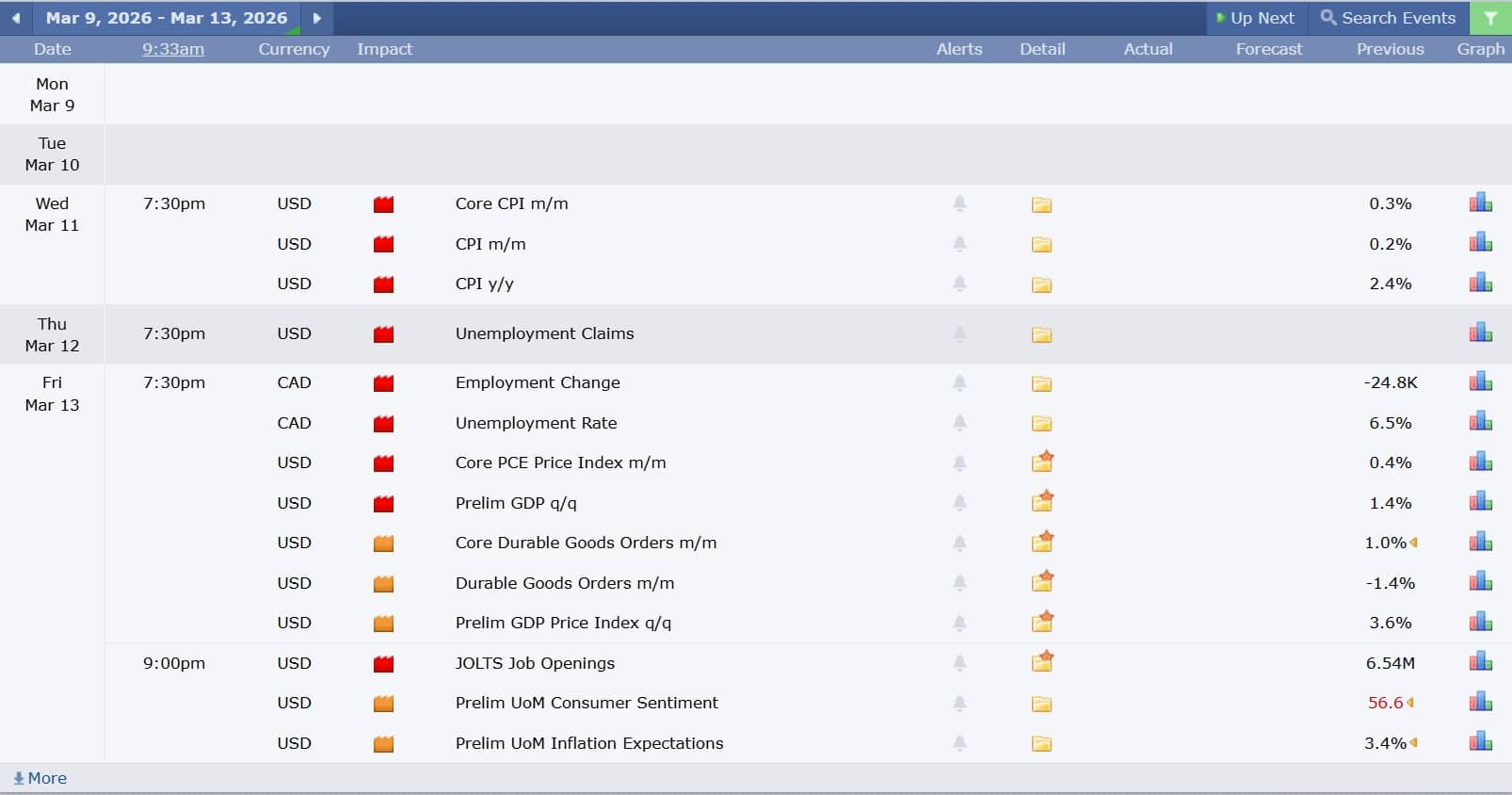1512x795 pixels.
Task: Click the 9:33am time zone link
Action: 173,49
